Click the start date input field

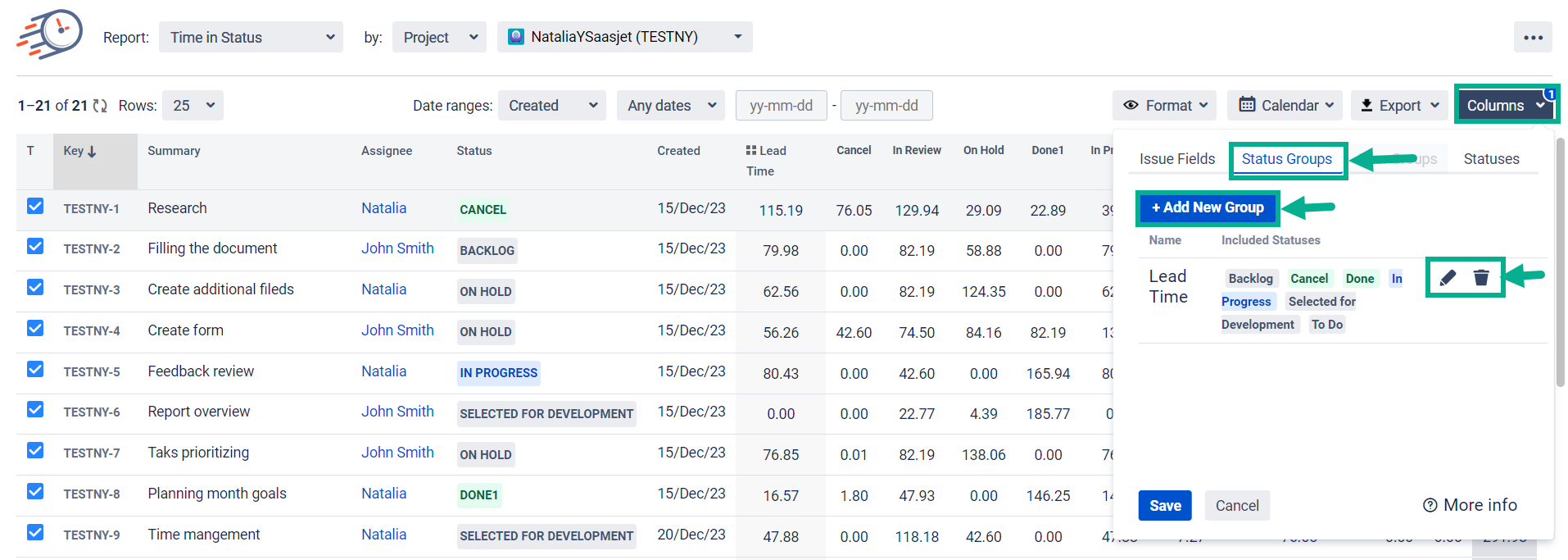click(x=782, y=106)
